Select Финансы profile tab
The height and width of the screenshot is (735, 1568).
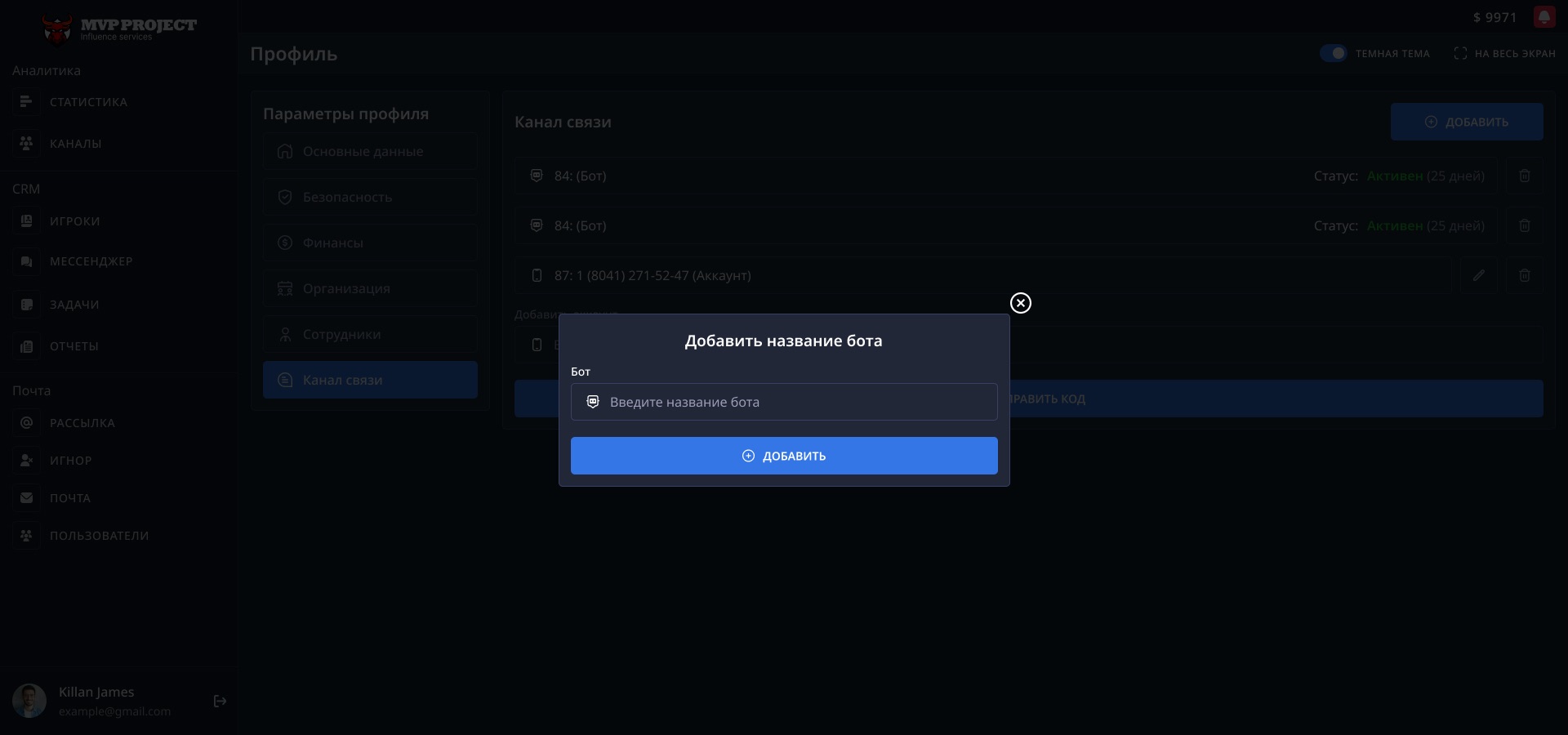pos(370,243)
